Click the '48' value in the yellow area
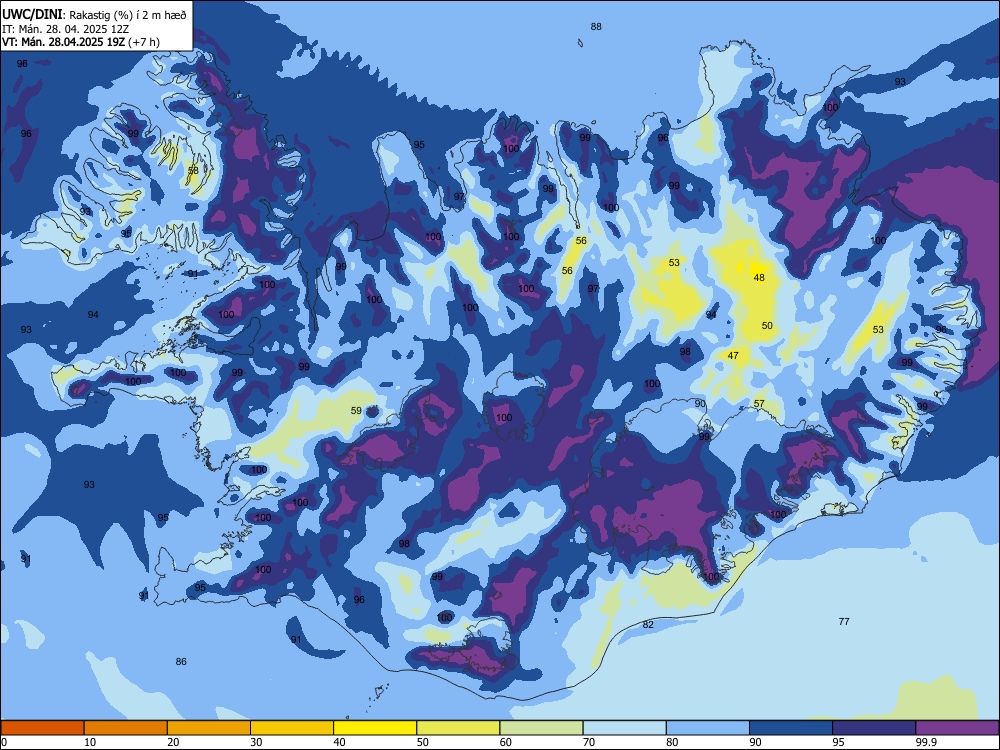The width and height of the screenshot is (1000, 750). tap(759, 277)
